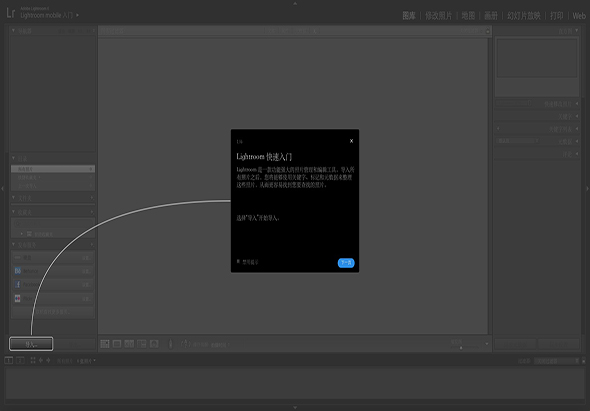590x411 pixels.
Task: Open the Quick Develop saved preset dropdown
Action: tap(514, 103)
